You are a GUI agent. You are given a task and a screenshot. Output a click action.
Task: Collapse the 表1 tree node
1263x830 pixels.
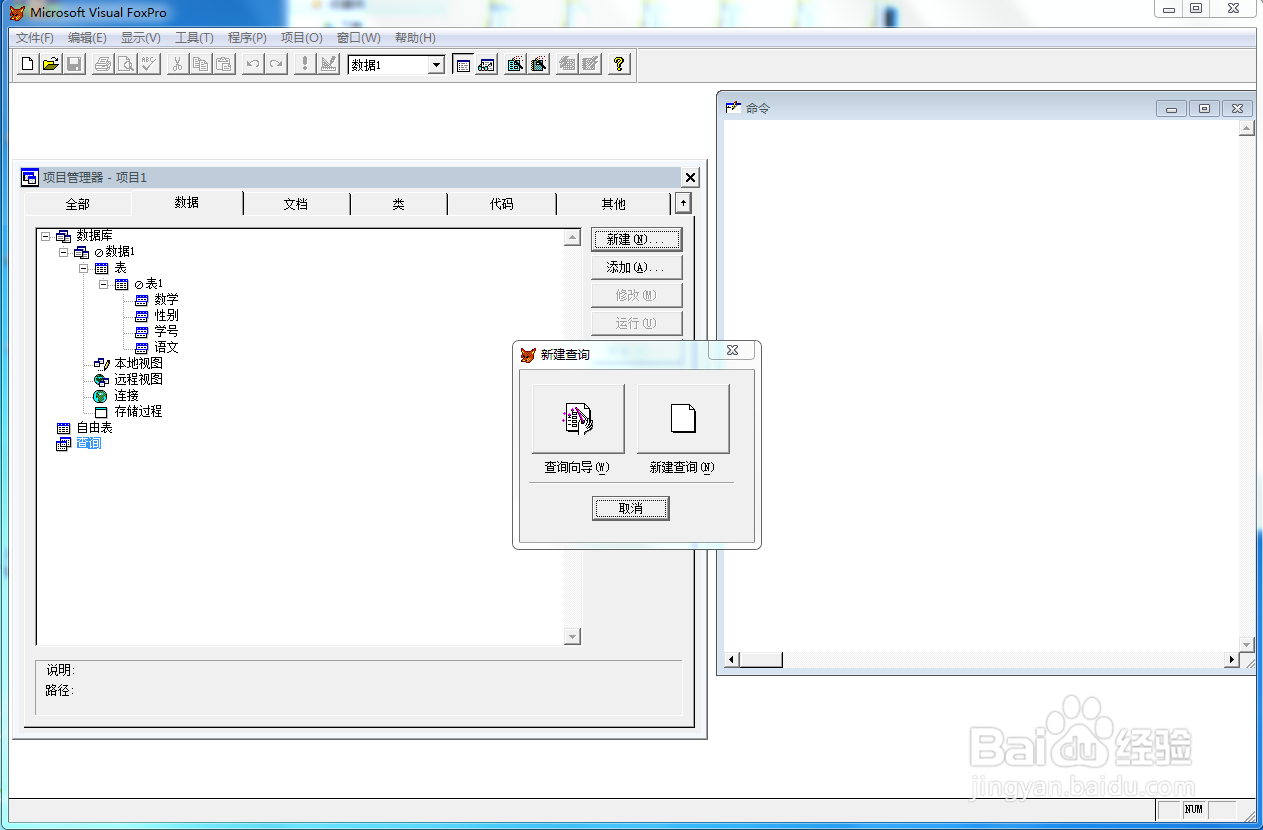[104, 284]
